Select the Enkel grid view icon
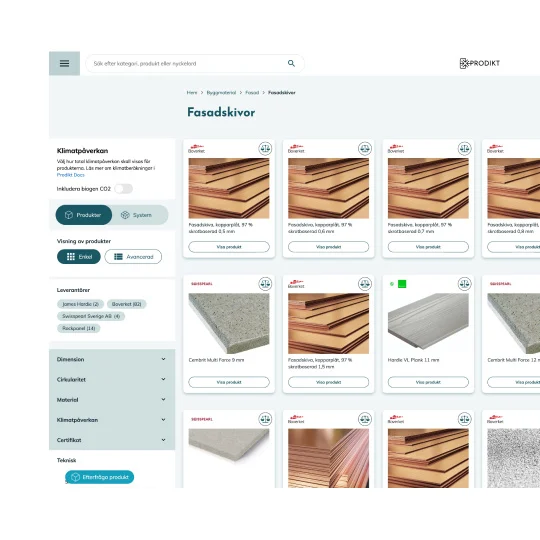Screen dimensions: 540x540 pyautogui.click(x=71, y=257)
